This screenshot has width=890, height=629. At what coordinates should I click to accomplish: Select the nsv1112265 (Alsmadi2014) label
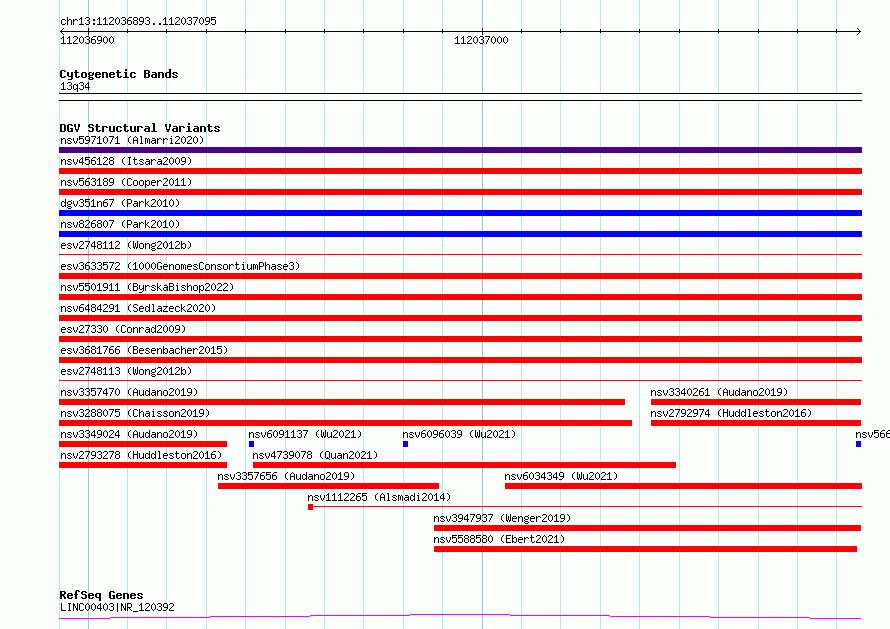[379, 497]
